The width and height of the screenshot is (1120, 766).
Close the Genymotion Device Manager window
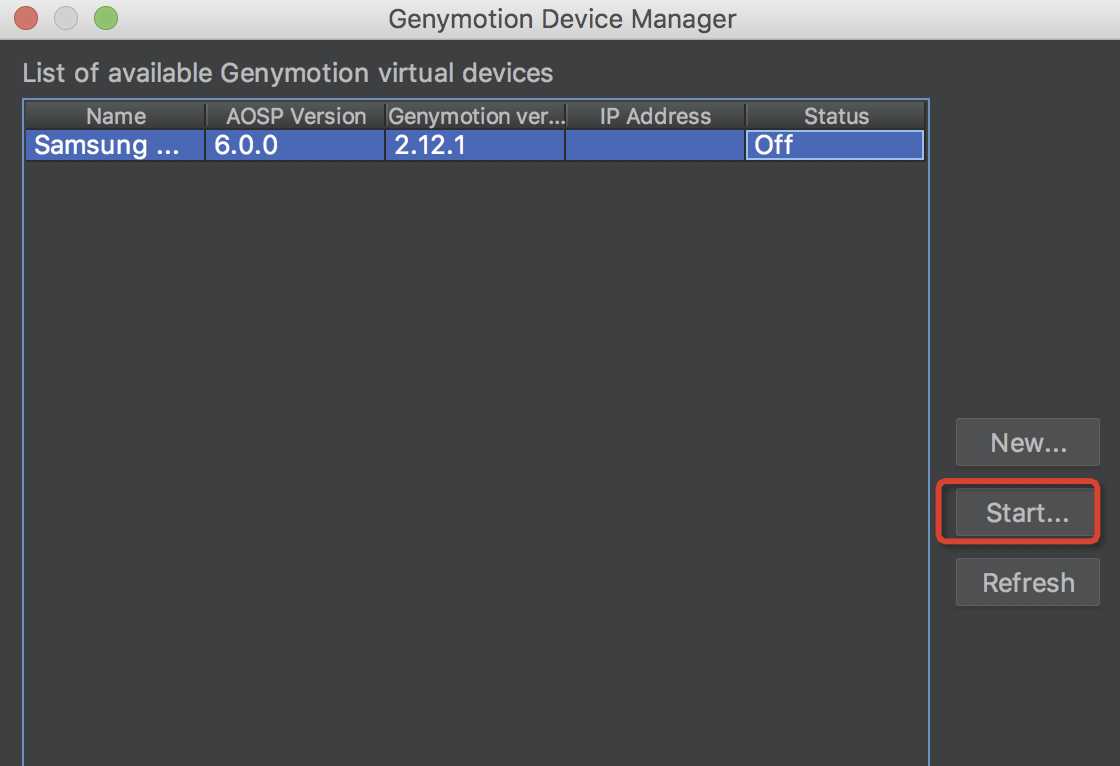(x=26, y=18)
